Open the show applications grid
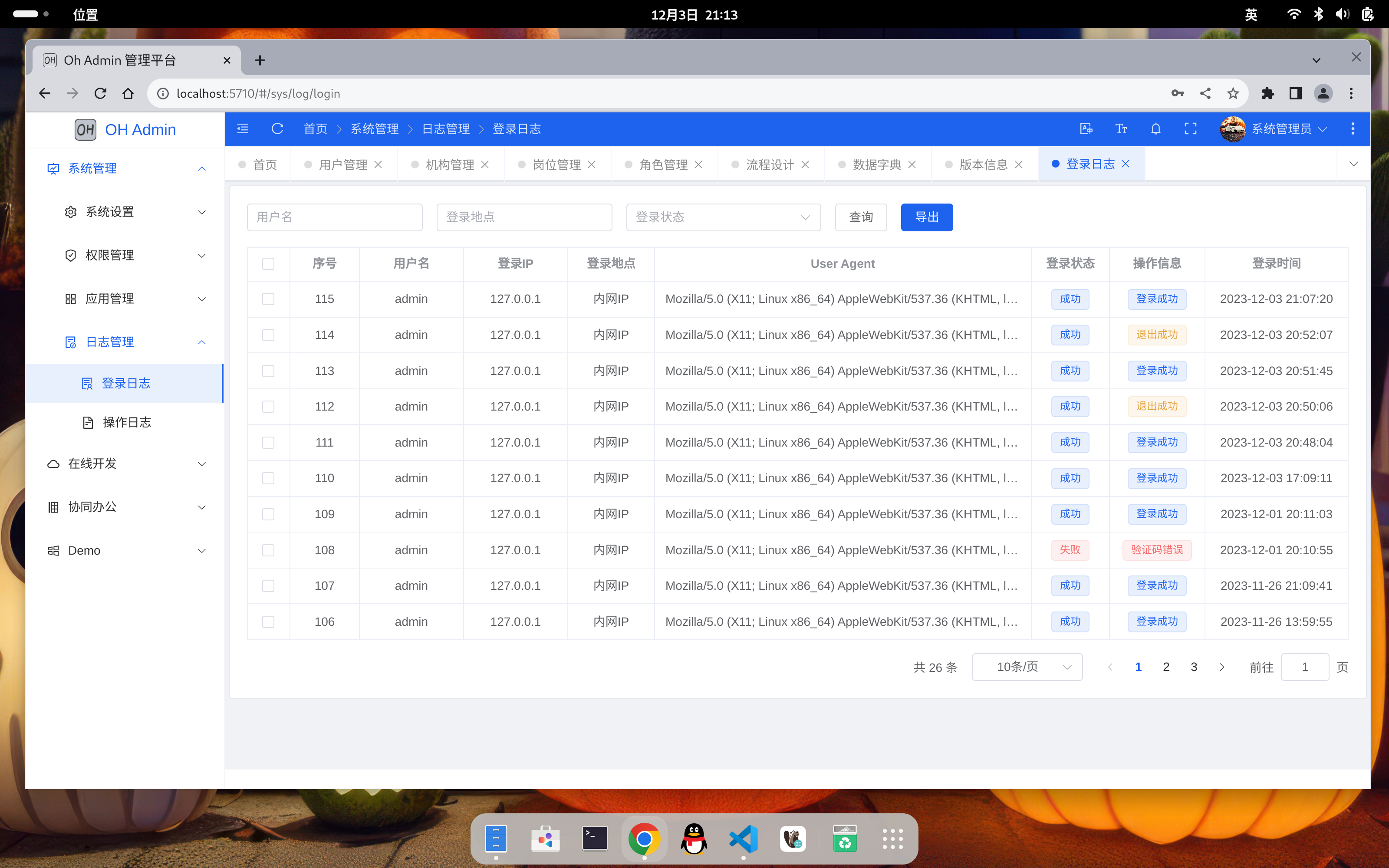 (x=892, y=839)
